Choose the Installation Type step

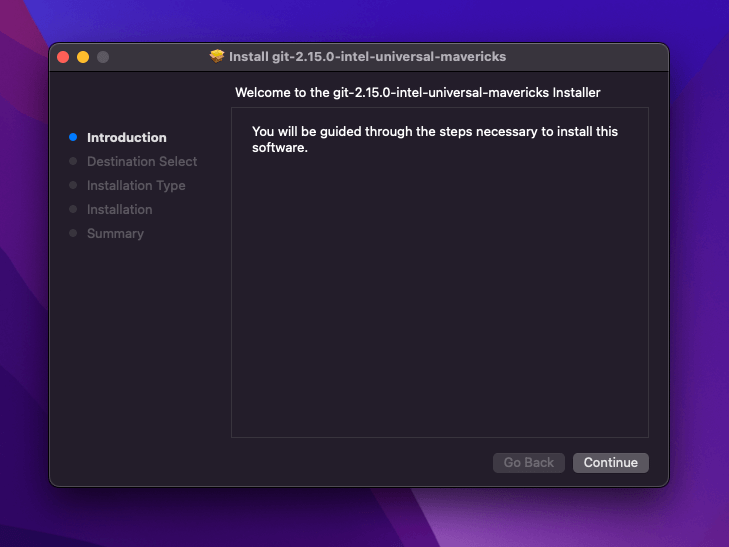coord(136,185)
